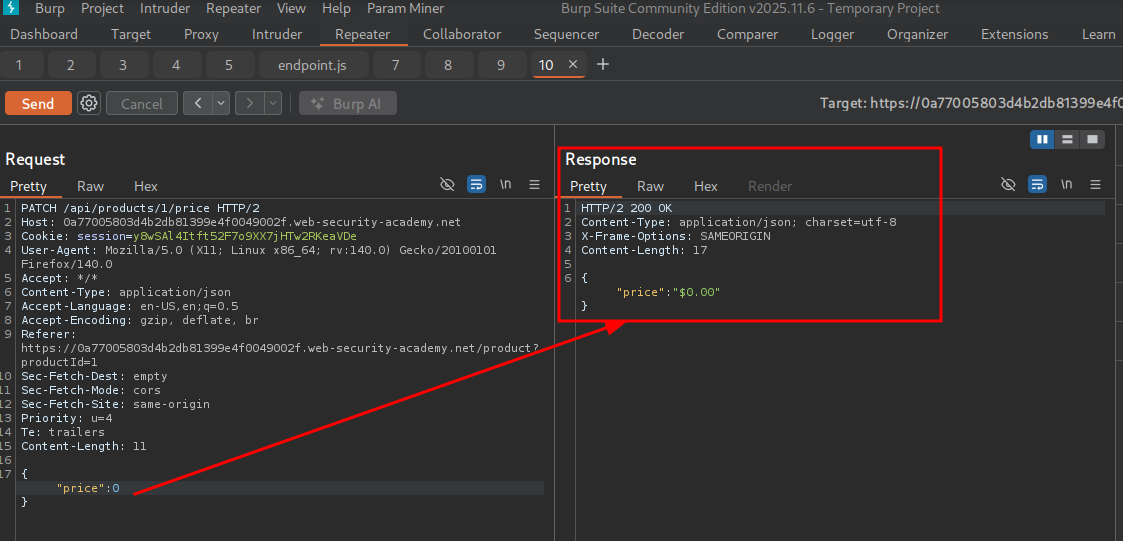The image size is (1123, 541).
Task: Open the forward-history dropdown arrow
Action: [273, 103]
